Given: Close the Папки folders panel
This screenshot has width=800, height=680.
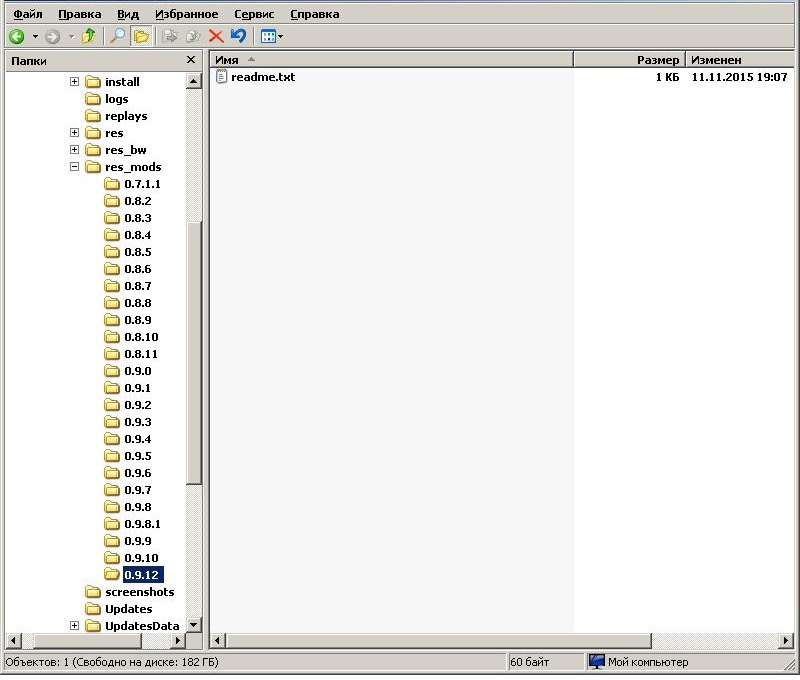Looking at the screenshot, I should coord(191,60).
